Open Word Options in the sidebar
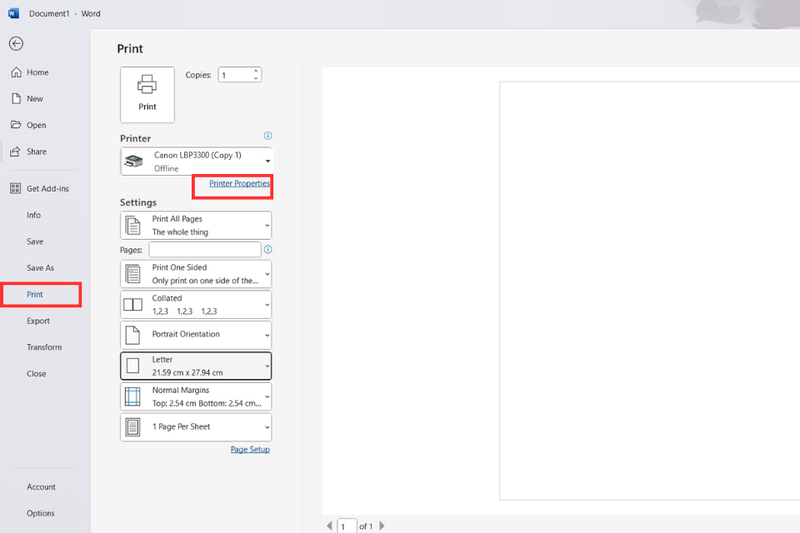Image resolution: width=800 pixels, height=533 pixels. tap(40, 514)
